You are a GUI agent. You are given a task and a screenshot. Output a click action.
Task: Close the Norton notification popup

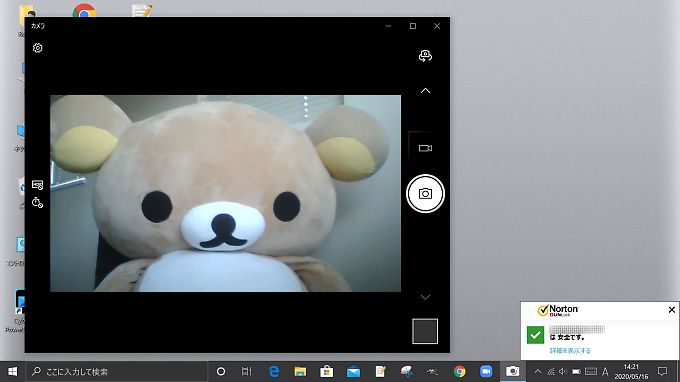point(672,310)
